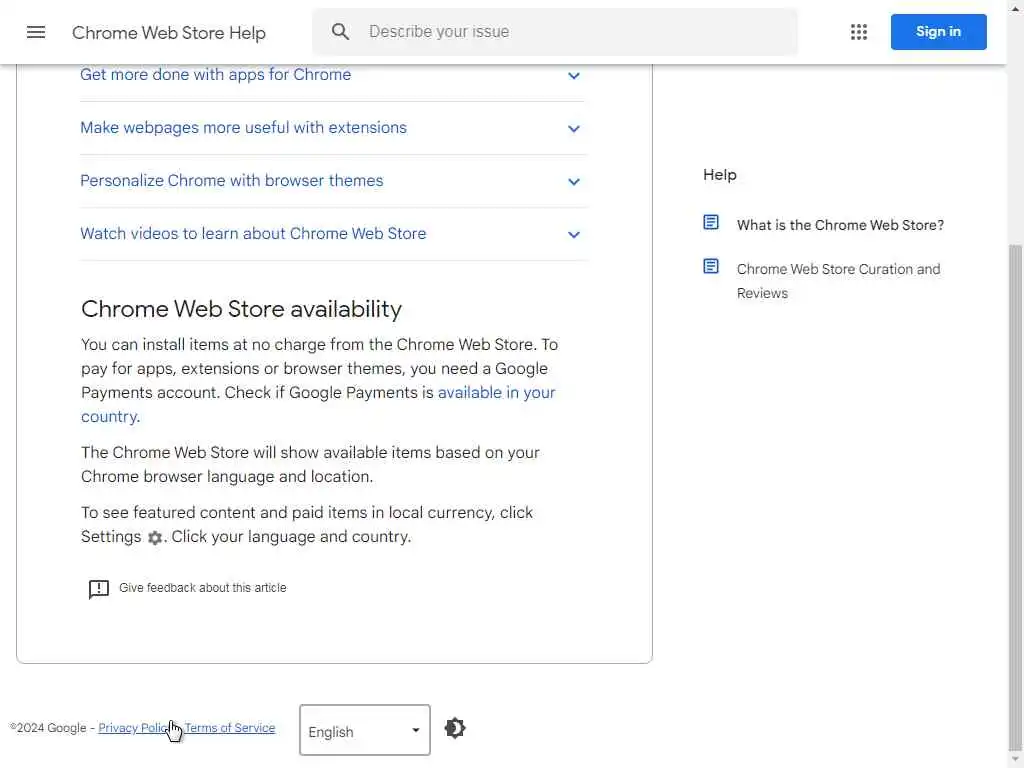Open the Terms of Service link

232,728
